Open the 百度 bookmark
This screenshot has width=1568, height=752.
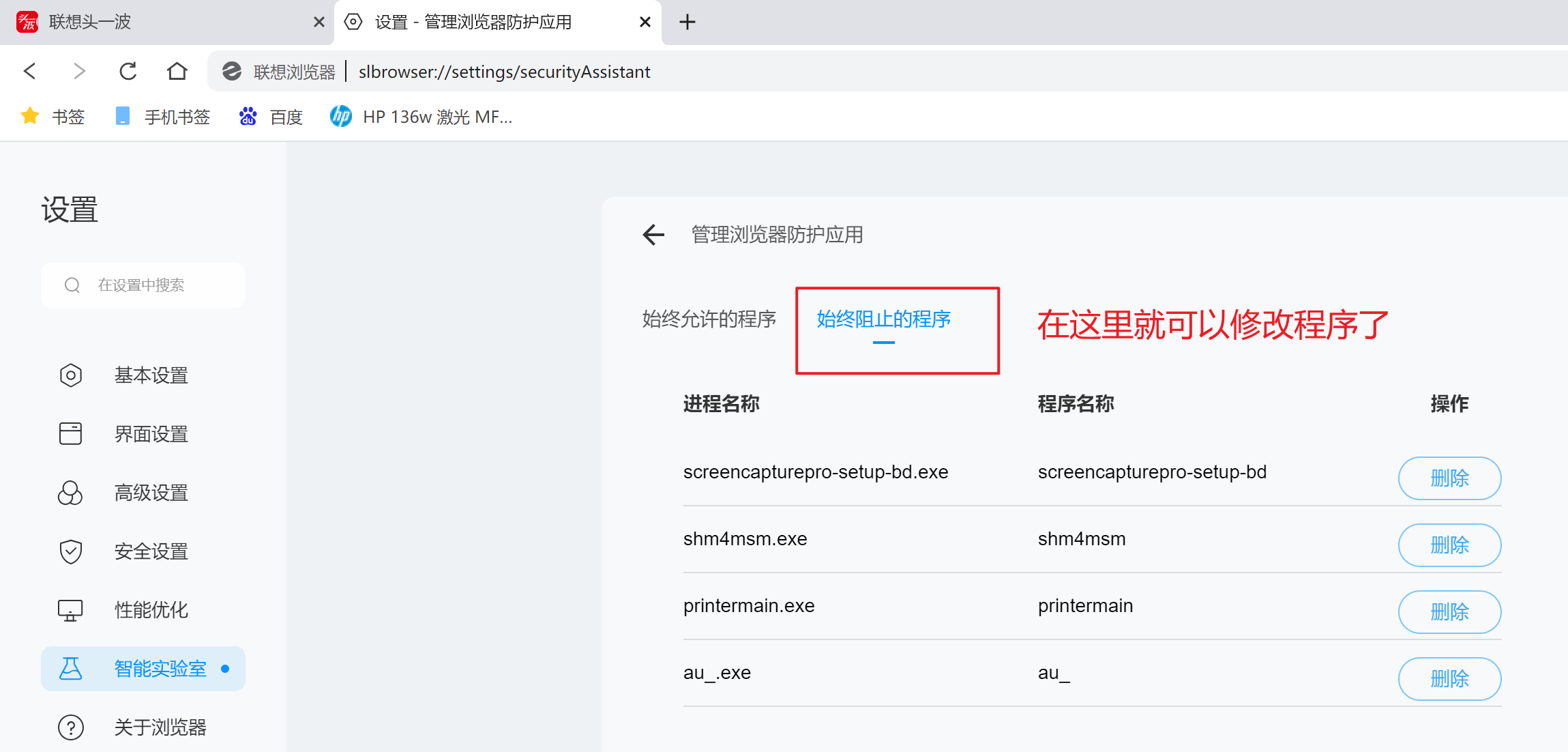click(x=271, y=117)
